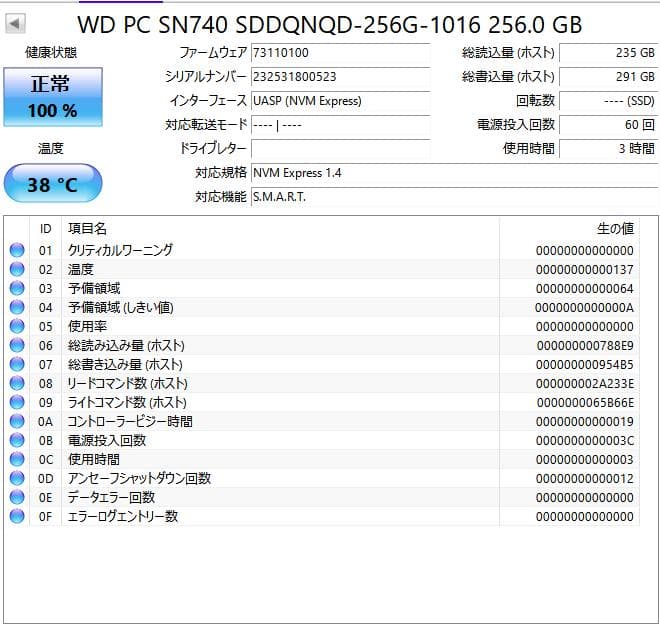
Task: Click raw value 000000065B66E
Action: (x=585, y=402)
